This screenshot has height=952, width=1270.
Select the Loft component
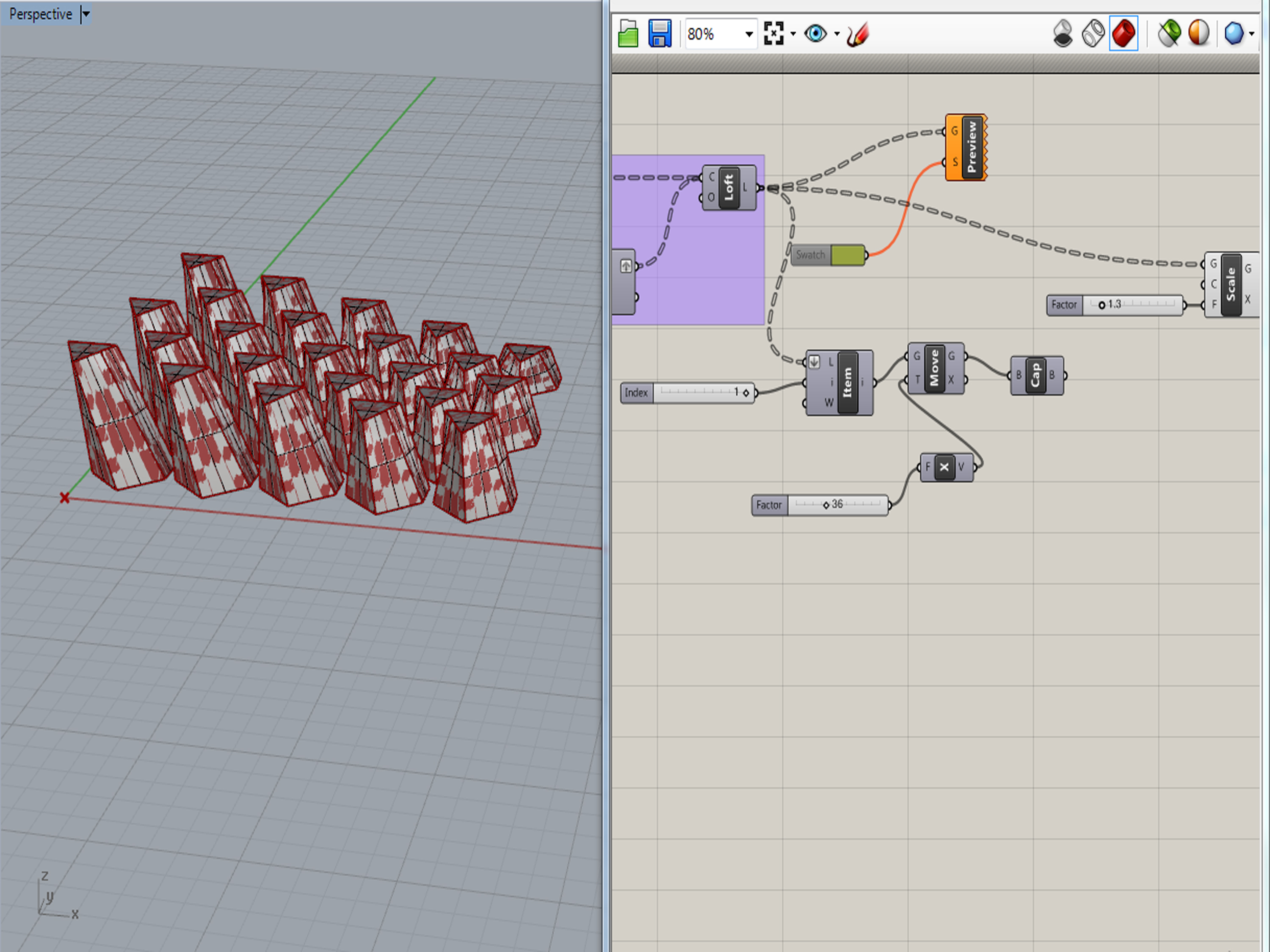click(x=729, y=187)
